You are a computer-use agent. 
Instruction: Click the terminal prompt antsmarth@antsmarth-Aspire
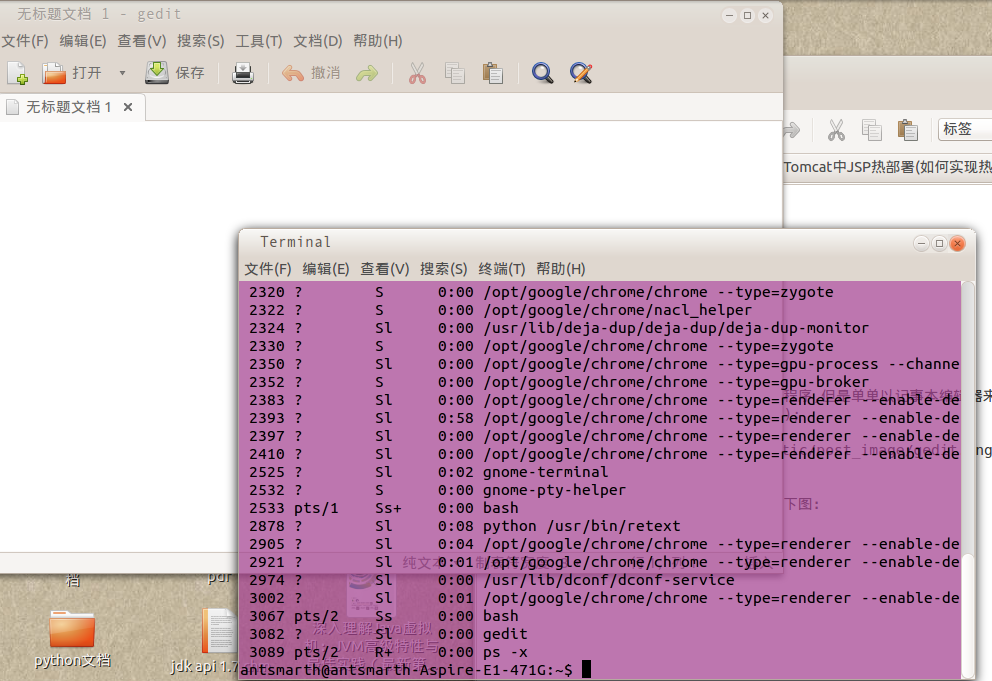tap(406, 670)
